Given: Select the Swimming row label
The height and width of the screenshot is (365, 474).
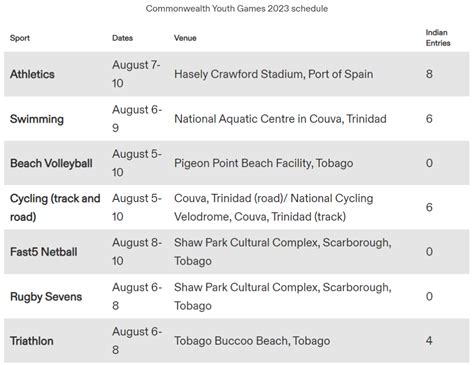Looking at the screenshot, I should pyautogui.click(x=37, y=119).
